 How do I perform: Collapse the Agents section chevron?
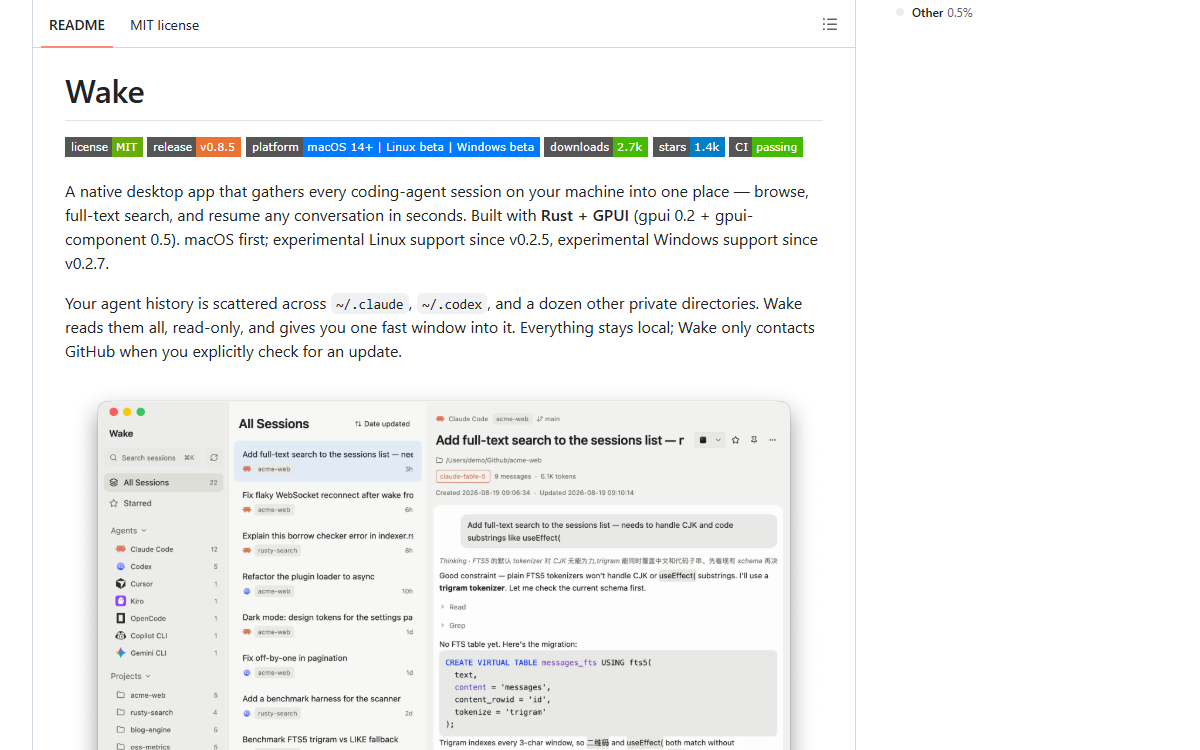(x=144, y=531)
